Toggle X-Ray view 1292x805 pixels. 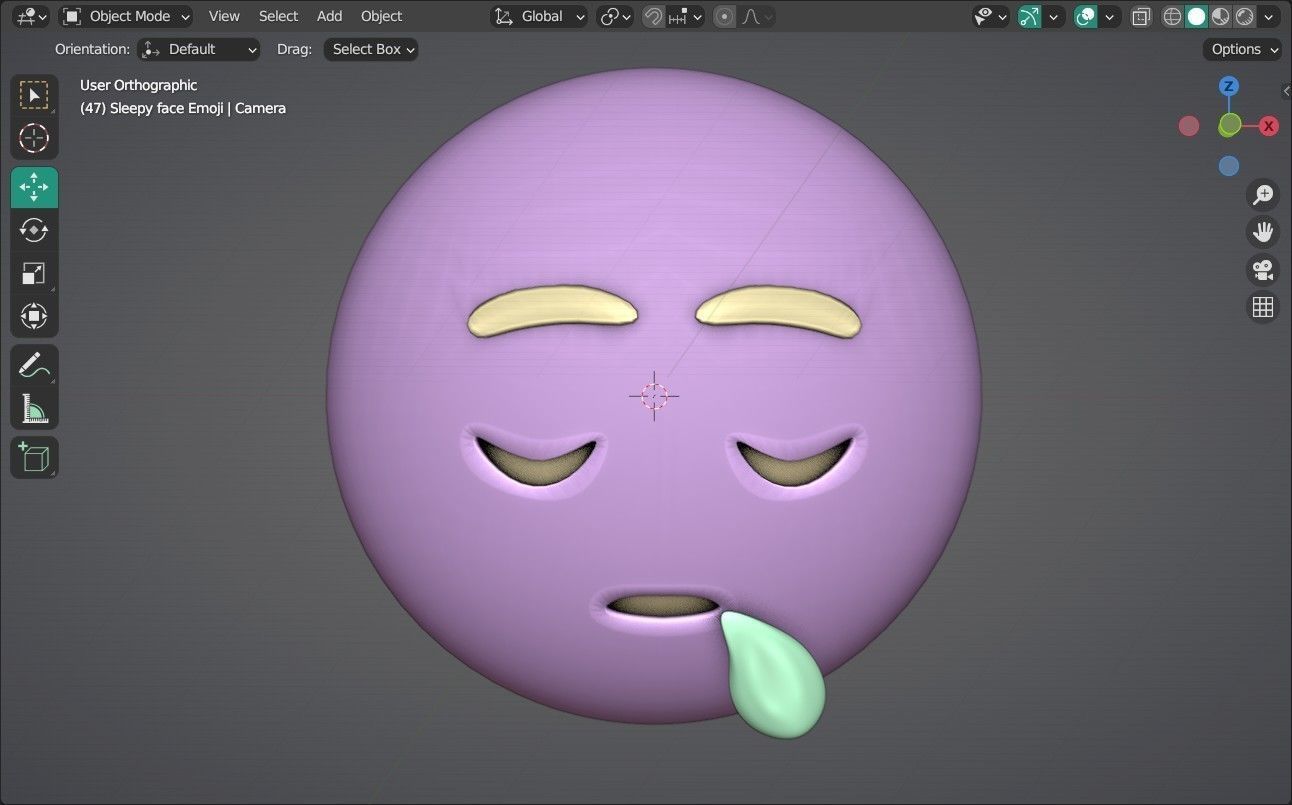(x=1141, y=16)
